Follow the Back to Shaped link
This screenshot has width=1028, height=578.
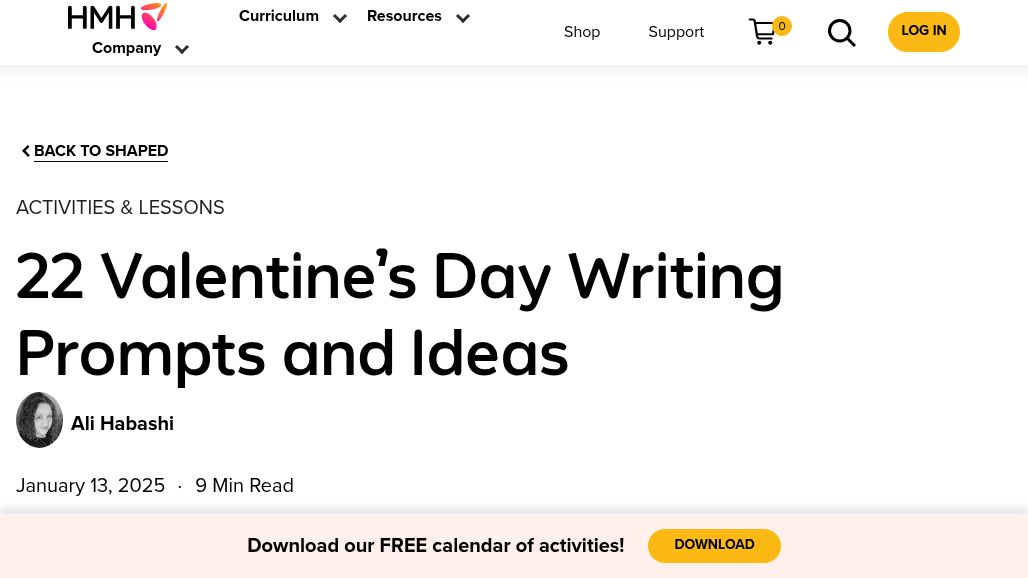click(101, 152)
